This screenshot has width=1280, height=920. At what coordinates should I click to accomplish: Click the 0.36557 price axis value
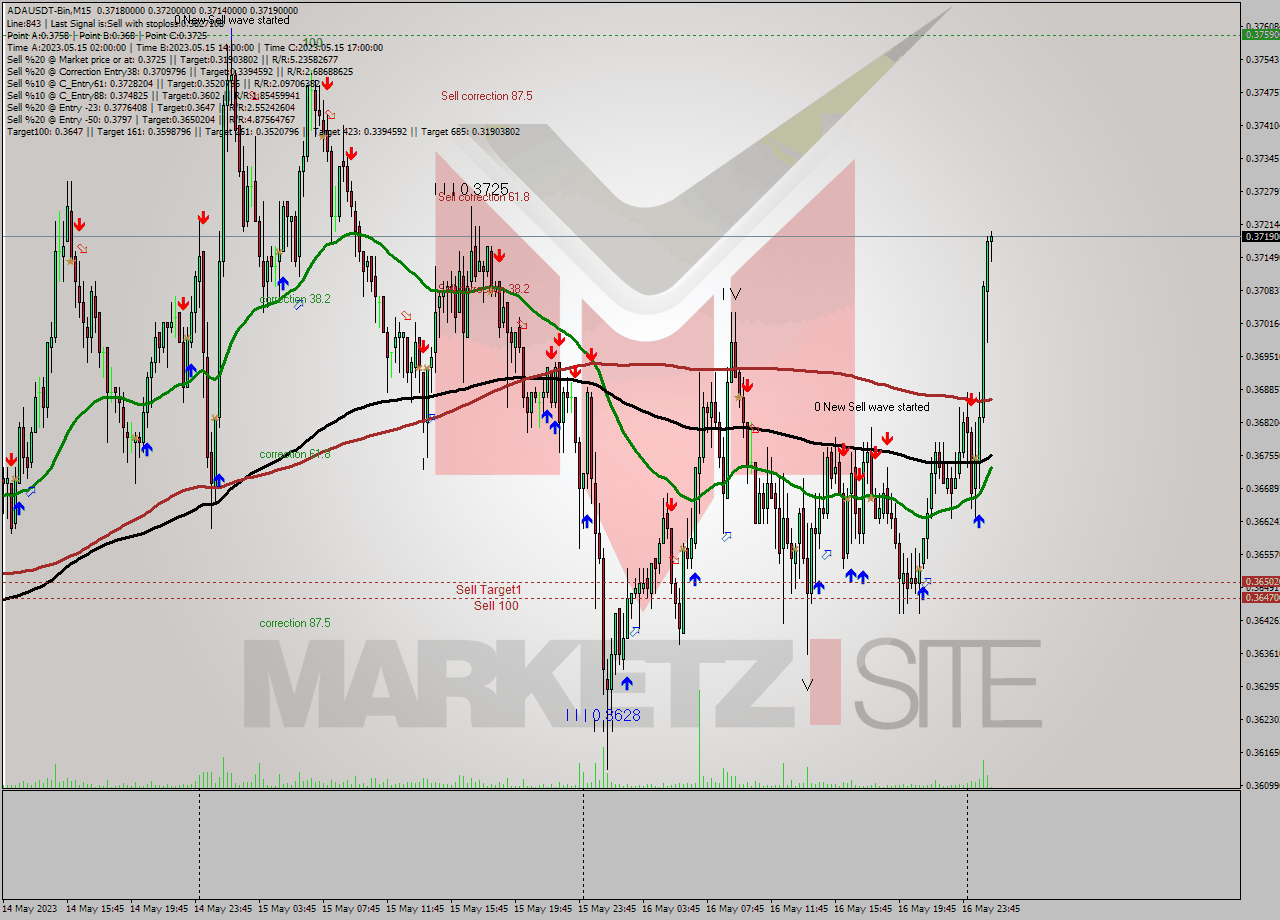coord(1261,555)
